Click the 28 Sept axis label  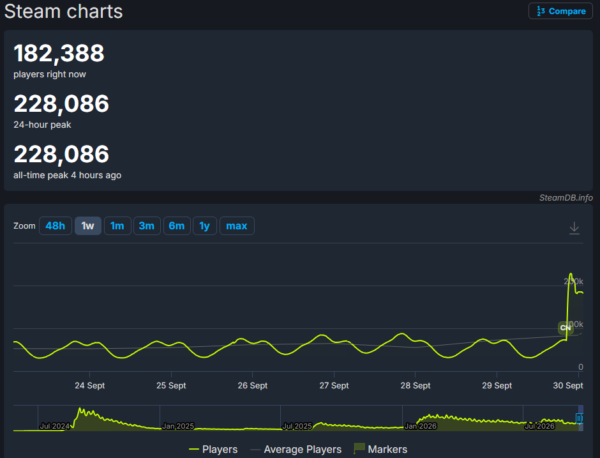point(416,386)
